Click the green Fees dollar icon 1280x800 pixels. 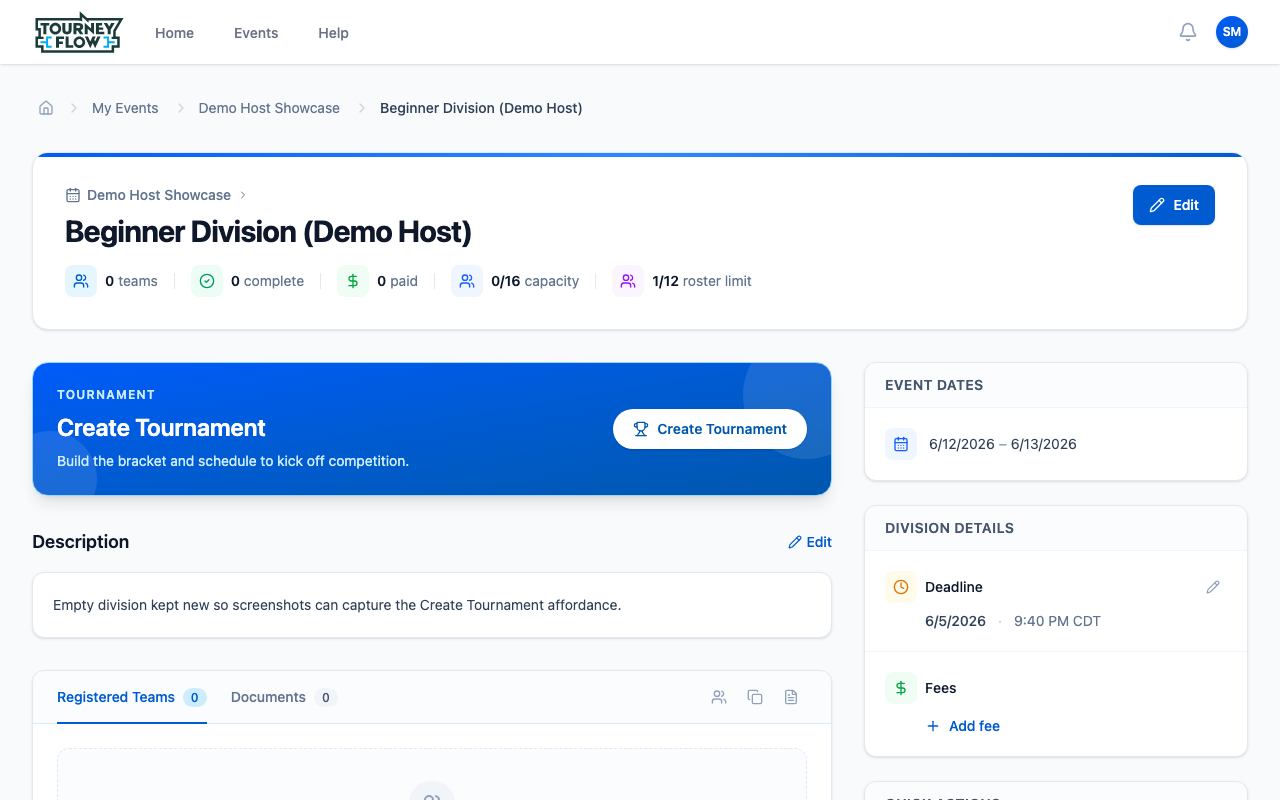tap(901, 688)
